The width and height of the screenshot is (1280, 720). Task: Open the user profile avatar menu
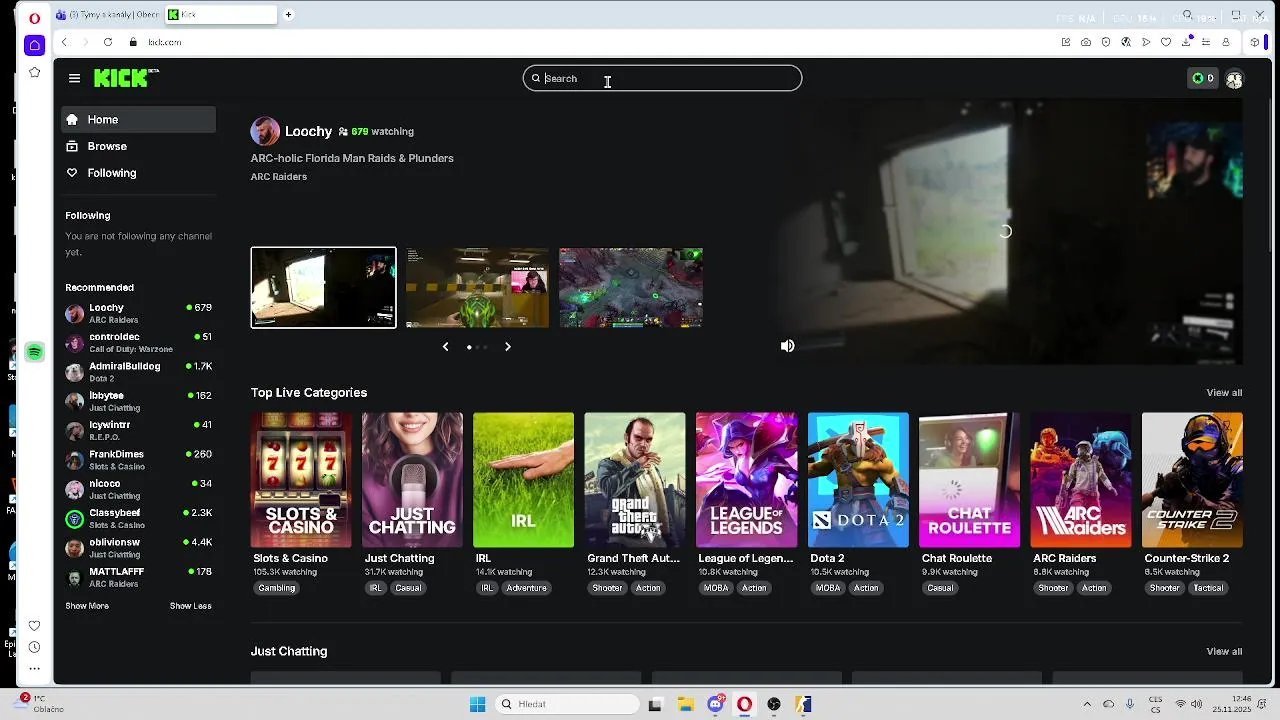point(1234,79)
